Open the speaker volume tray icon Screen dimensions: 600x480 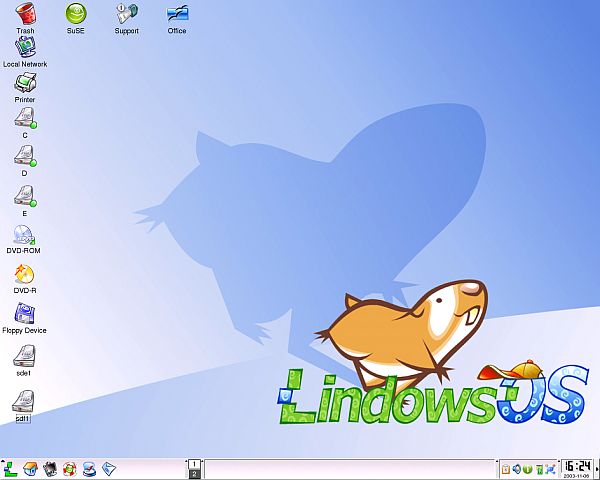tap(517, 469)
